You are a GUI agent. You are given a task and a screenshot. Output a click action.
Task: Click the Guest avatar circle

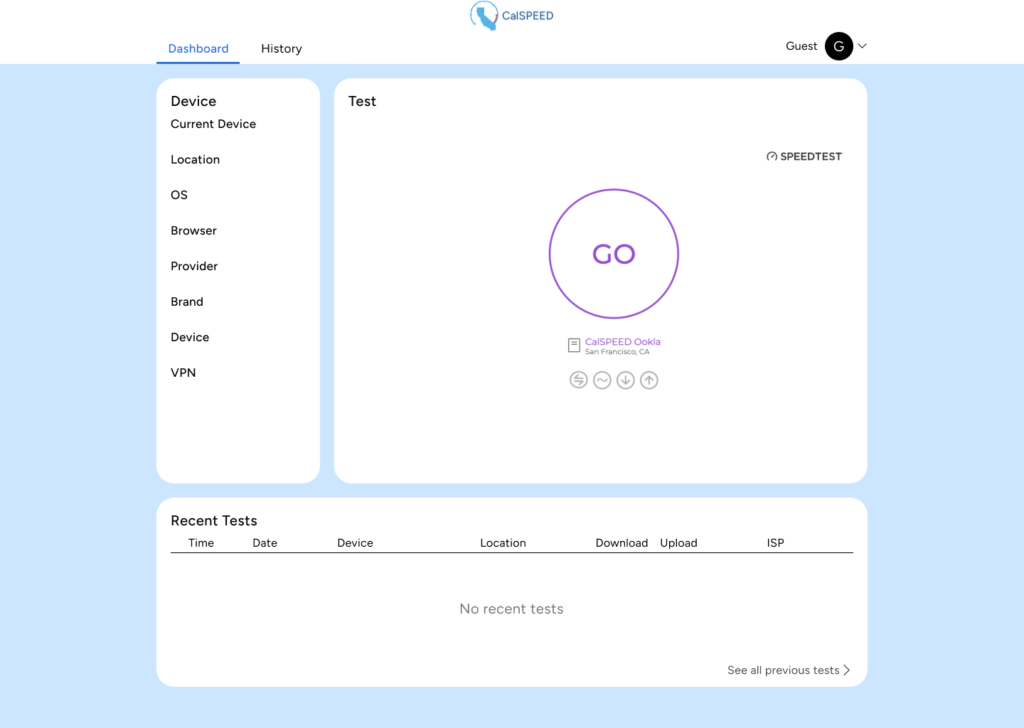tap(838, 46)
